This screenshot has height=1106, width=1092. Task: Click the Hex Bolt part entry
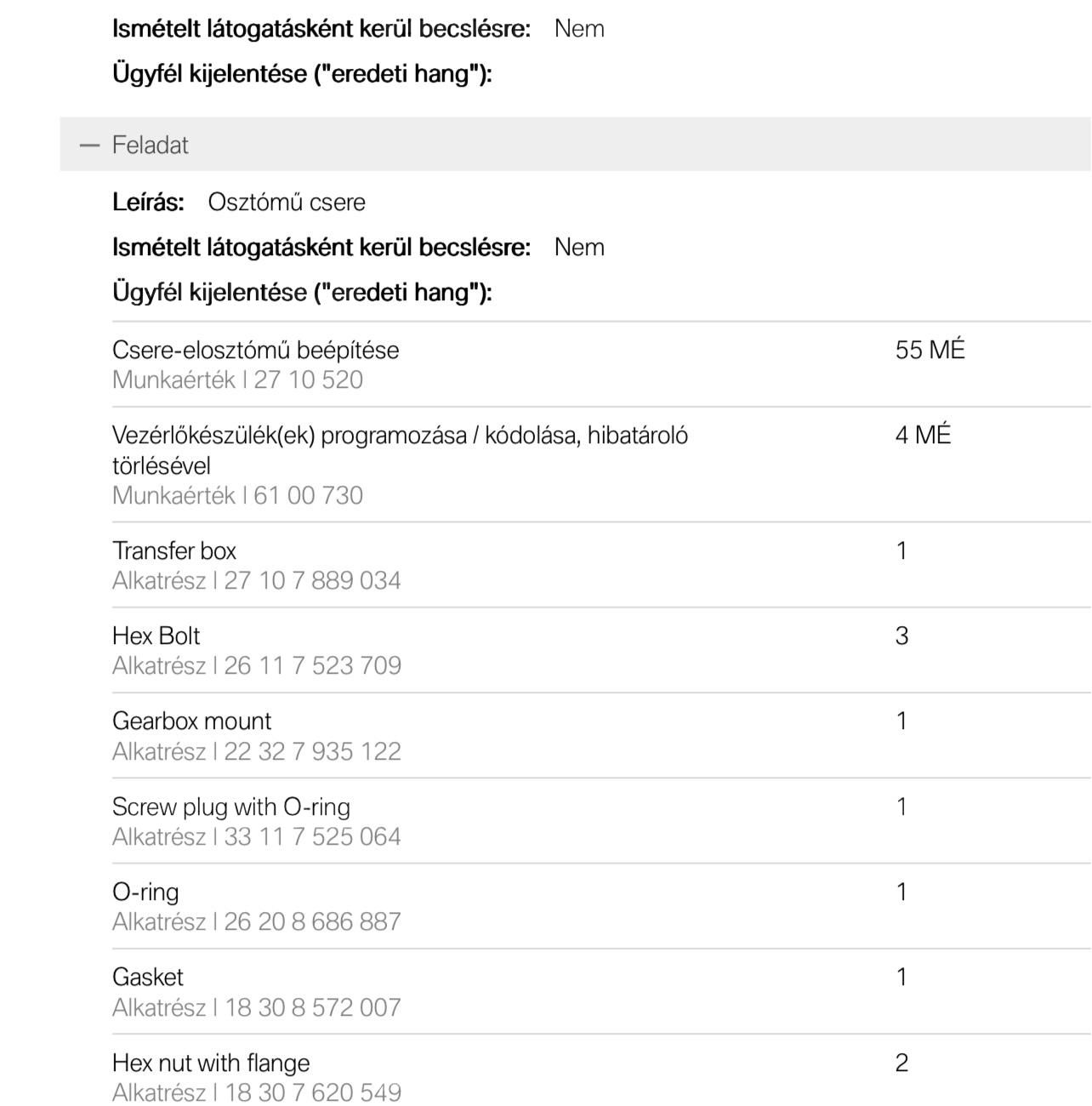pos(601,650)
